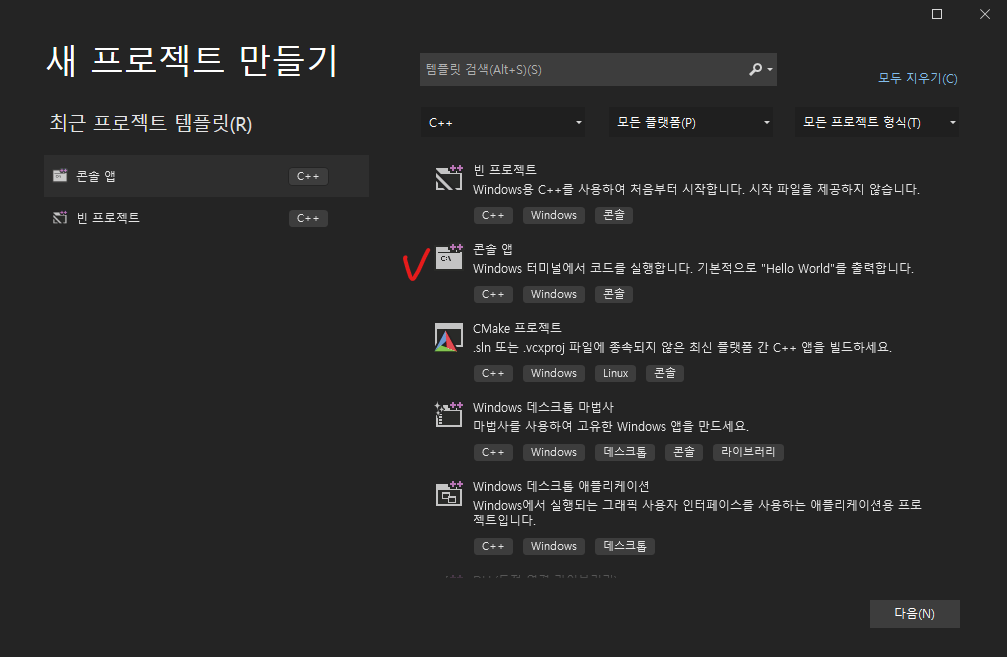Click the CMake project template icon
Image resolution: width=1007 pixels, height=657 pixels.
[449, 337]
